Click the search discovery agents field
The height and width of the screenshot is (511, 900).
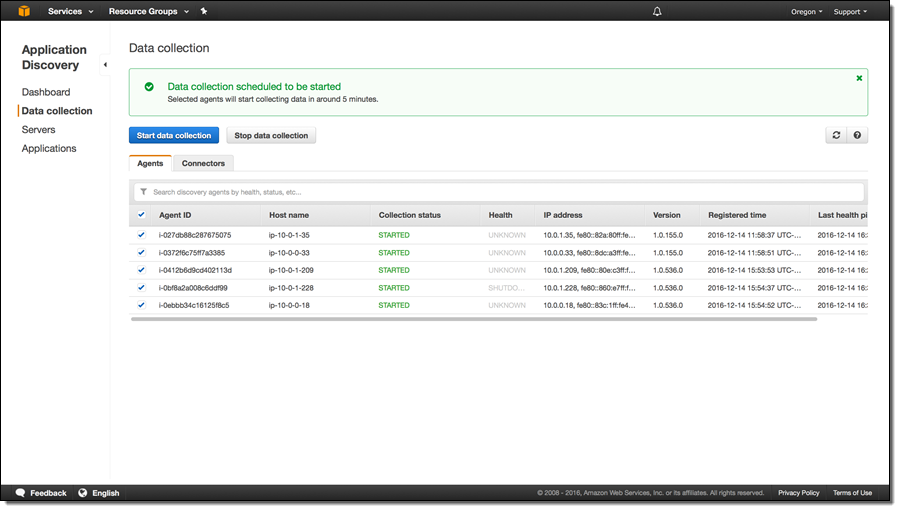[x=500, y=192]
